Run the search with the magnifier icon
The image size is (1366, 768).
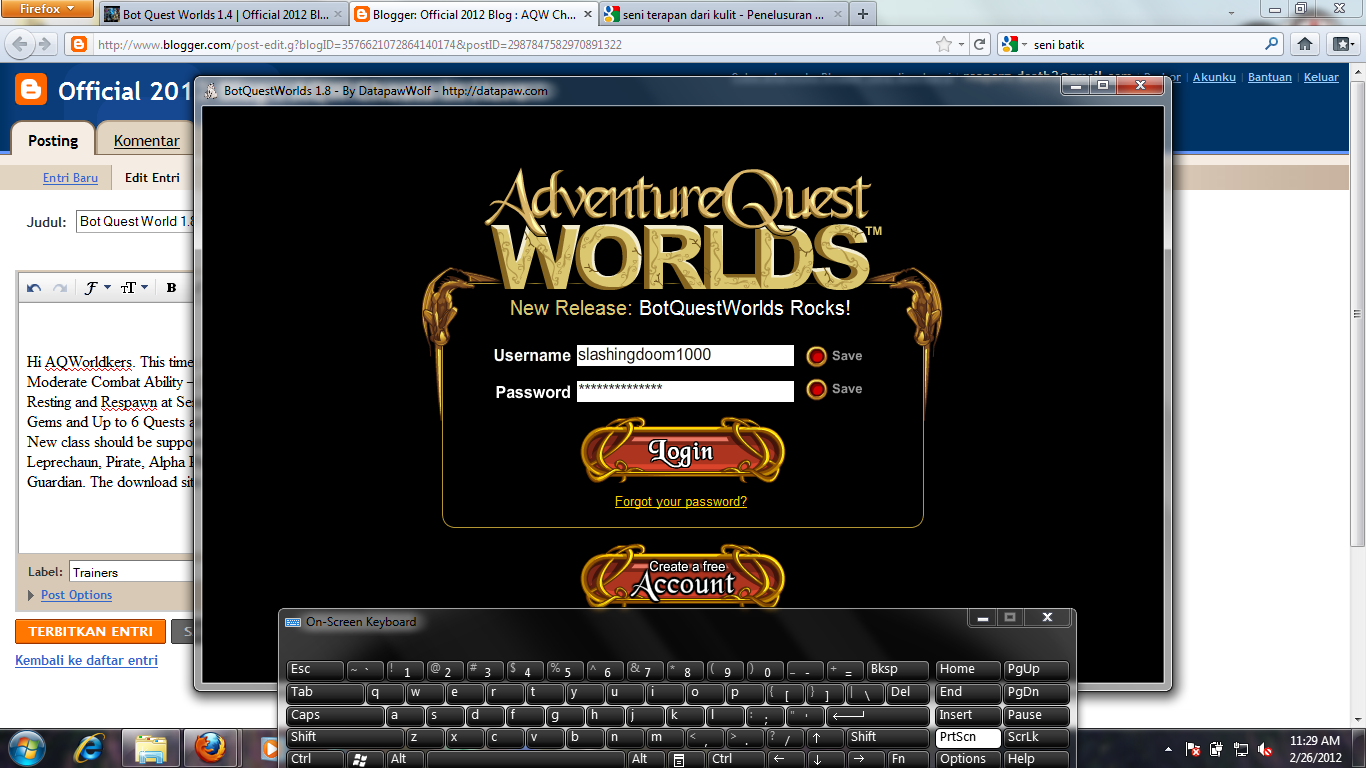tap(1272, 44)
